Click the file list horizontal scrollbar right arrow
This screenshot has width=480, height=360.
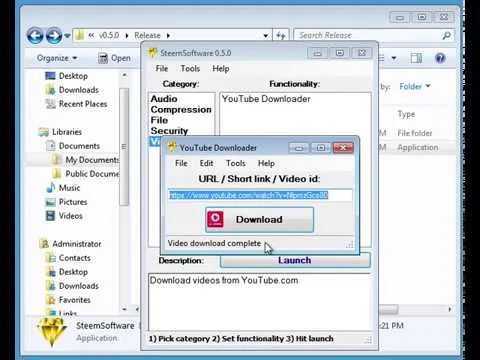point(450,310)
